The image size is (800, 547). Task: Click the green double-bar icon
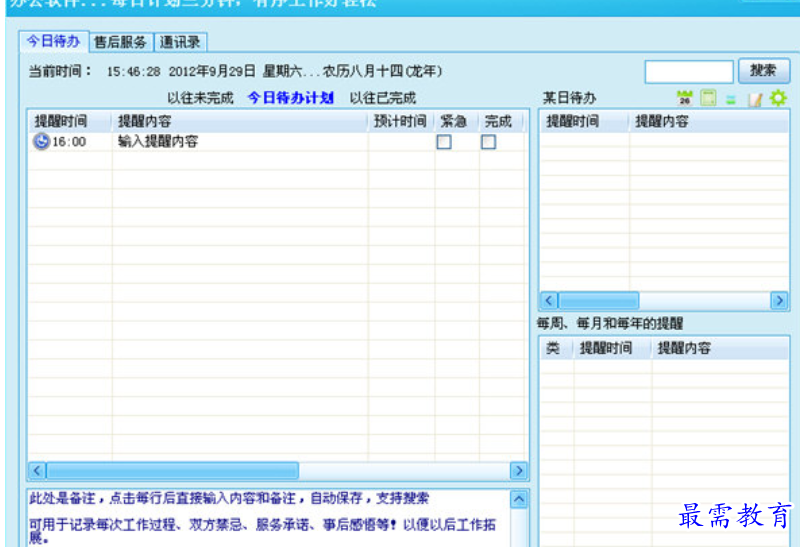coord(731,99)
